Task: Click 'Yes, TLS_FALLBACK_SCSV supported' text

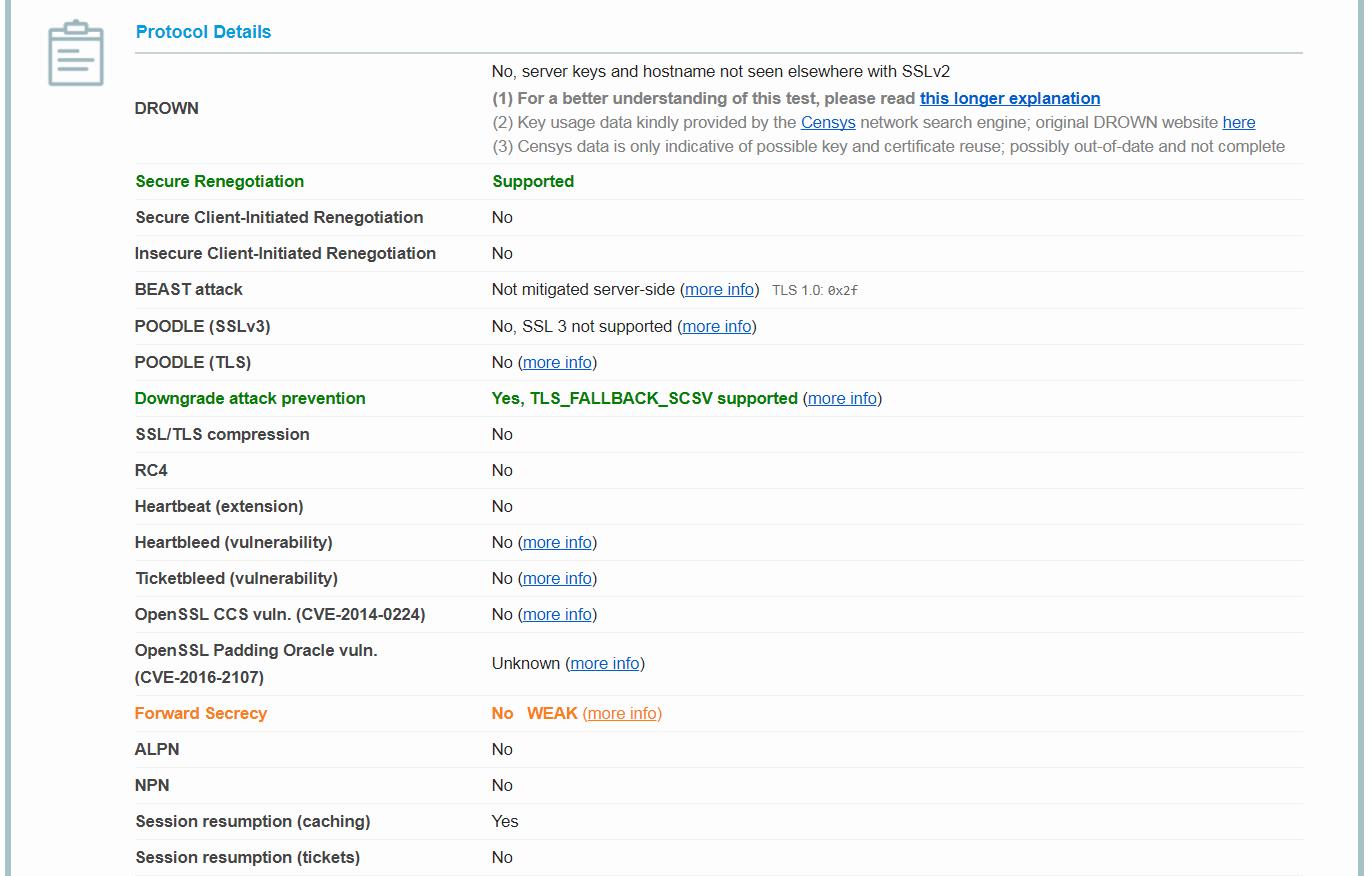Action: click(x=645, y=398)
